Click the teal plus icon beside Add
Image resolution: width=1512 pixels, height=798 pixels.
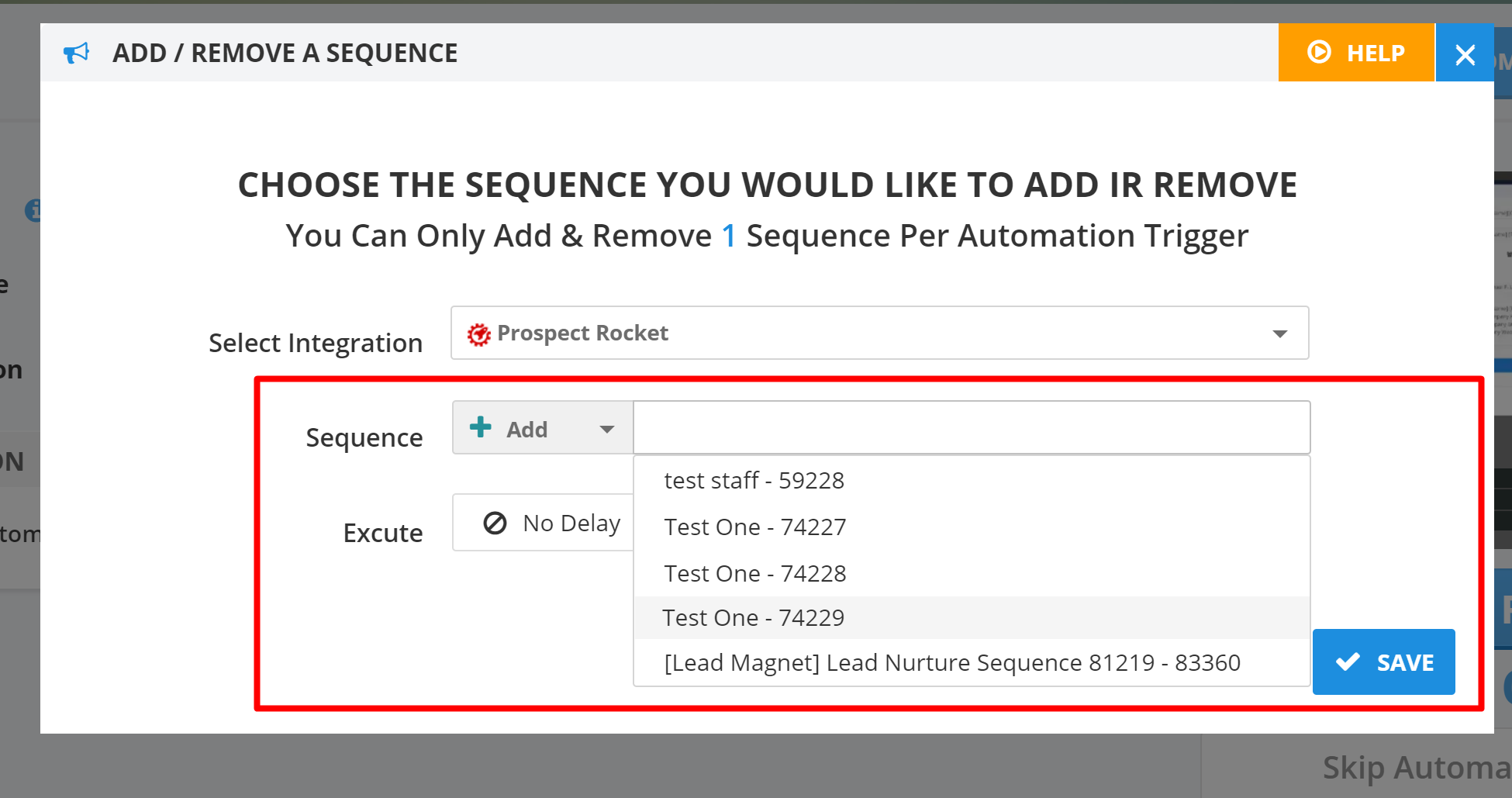click(481, 427)
